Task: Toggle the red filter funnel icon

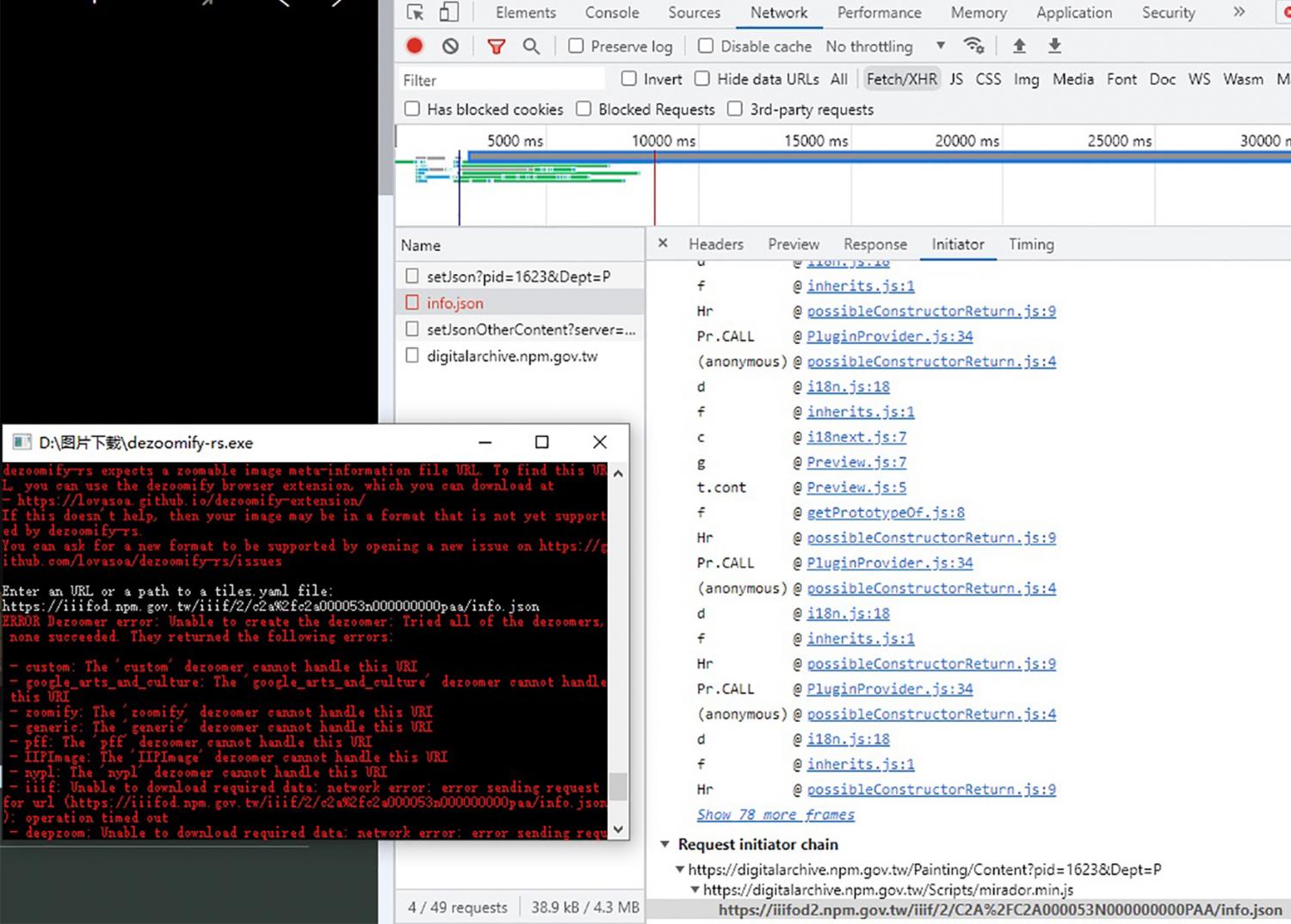Action: click(x=497, y=46)
